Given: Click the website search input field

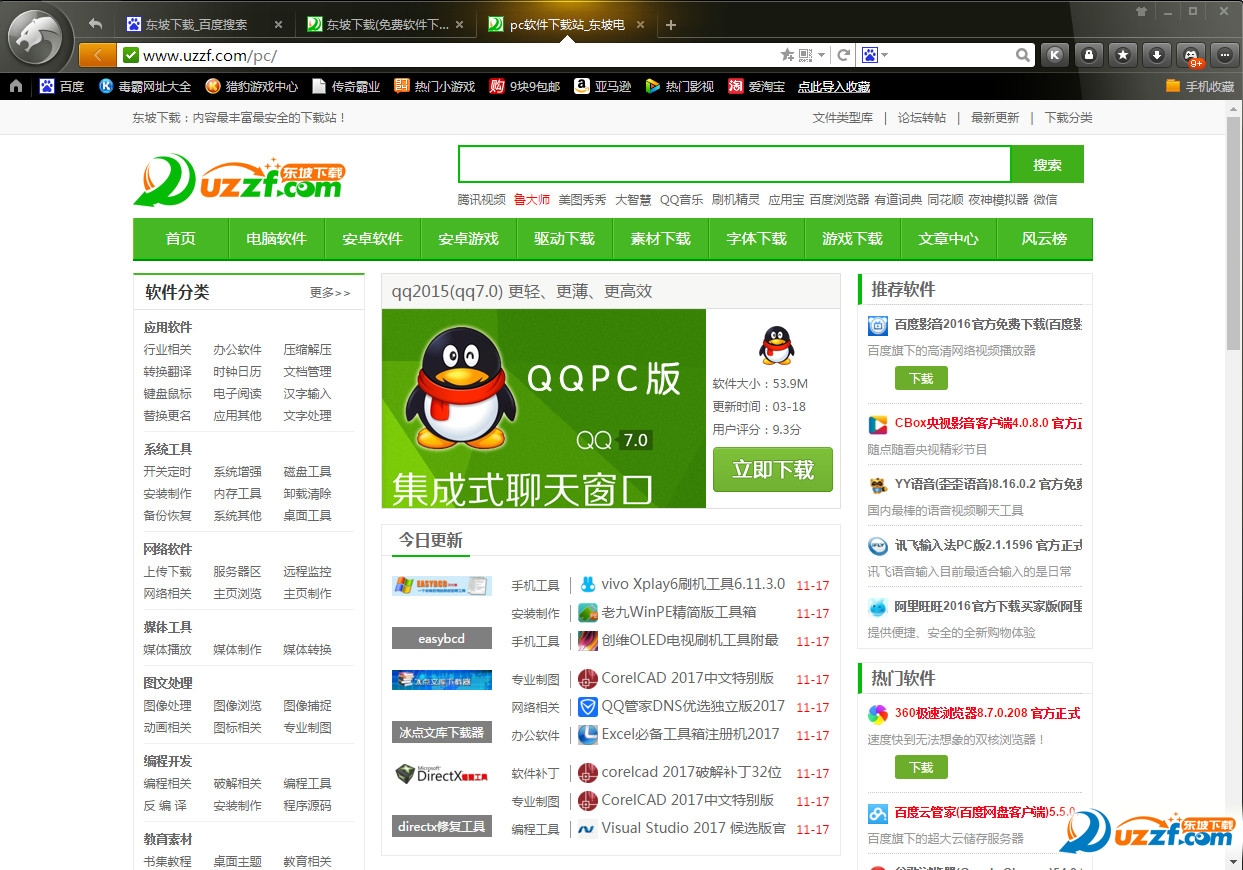Looking at the screenshot, I should (x=734, y=165).
